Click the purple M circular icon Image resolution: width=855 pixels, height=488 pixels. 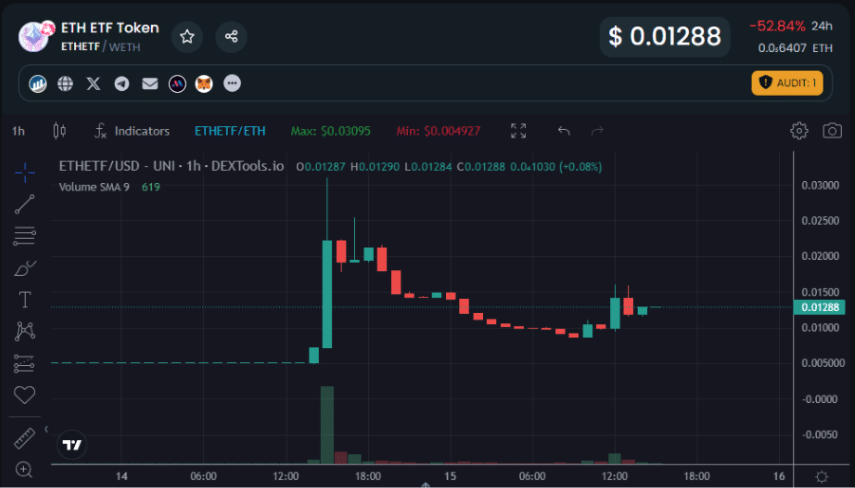[177, 83]
